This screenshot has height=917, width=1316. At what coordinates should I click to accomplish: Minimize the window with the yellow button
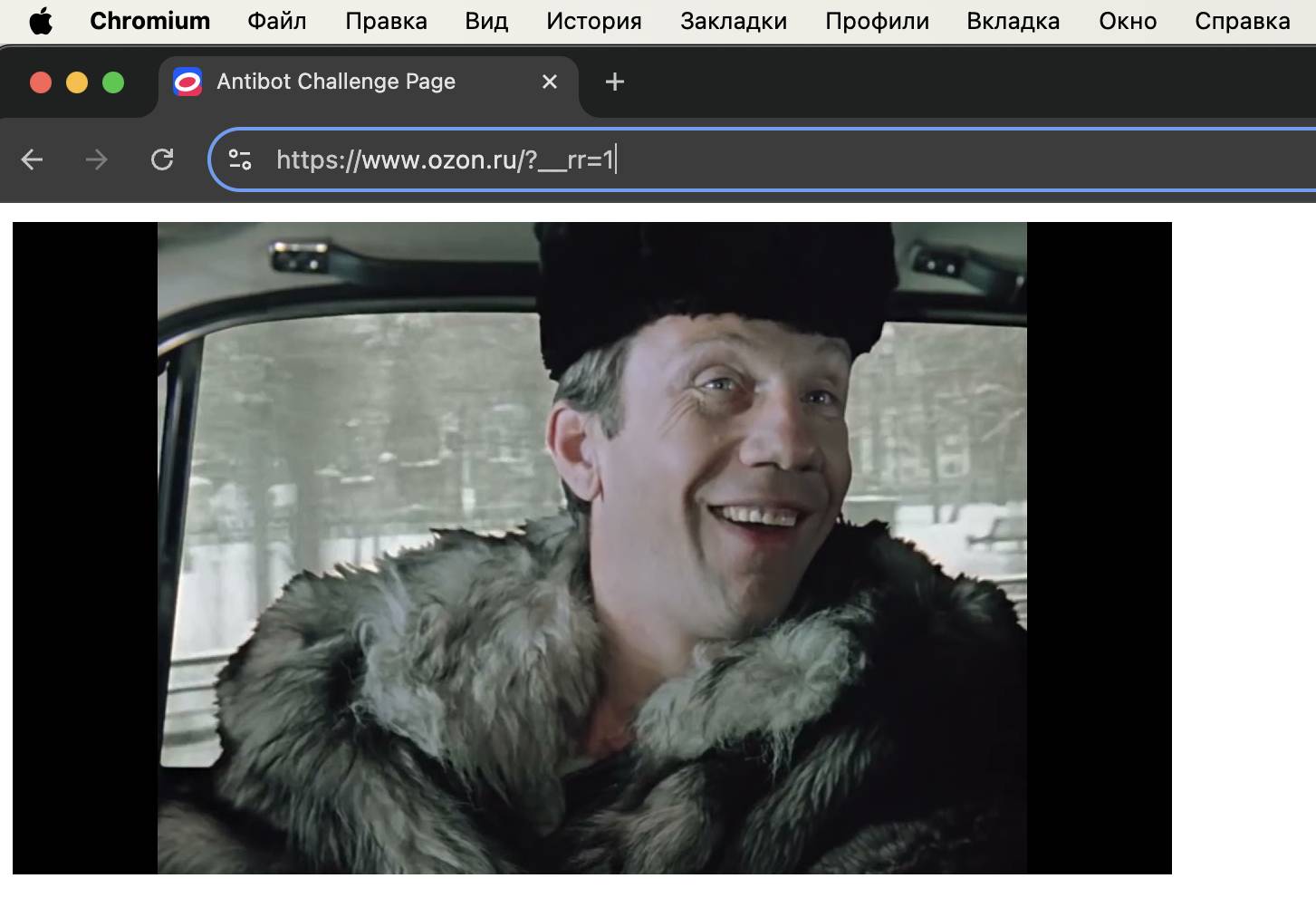click(77, 82)
